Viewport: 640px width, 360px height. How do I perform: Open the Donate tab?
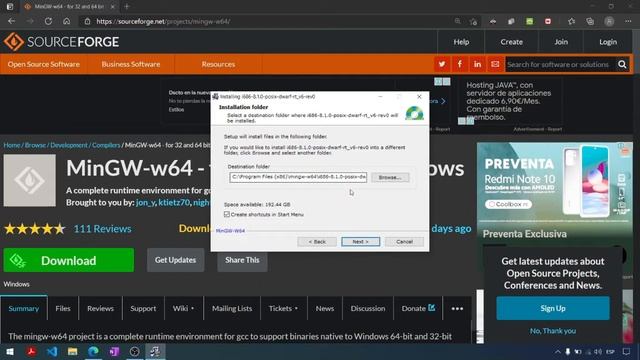[418, 309]
